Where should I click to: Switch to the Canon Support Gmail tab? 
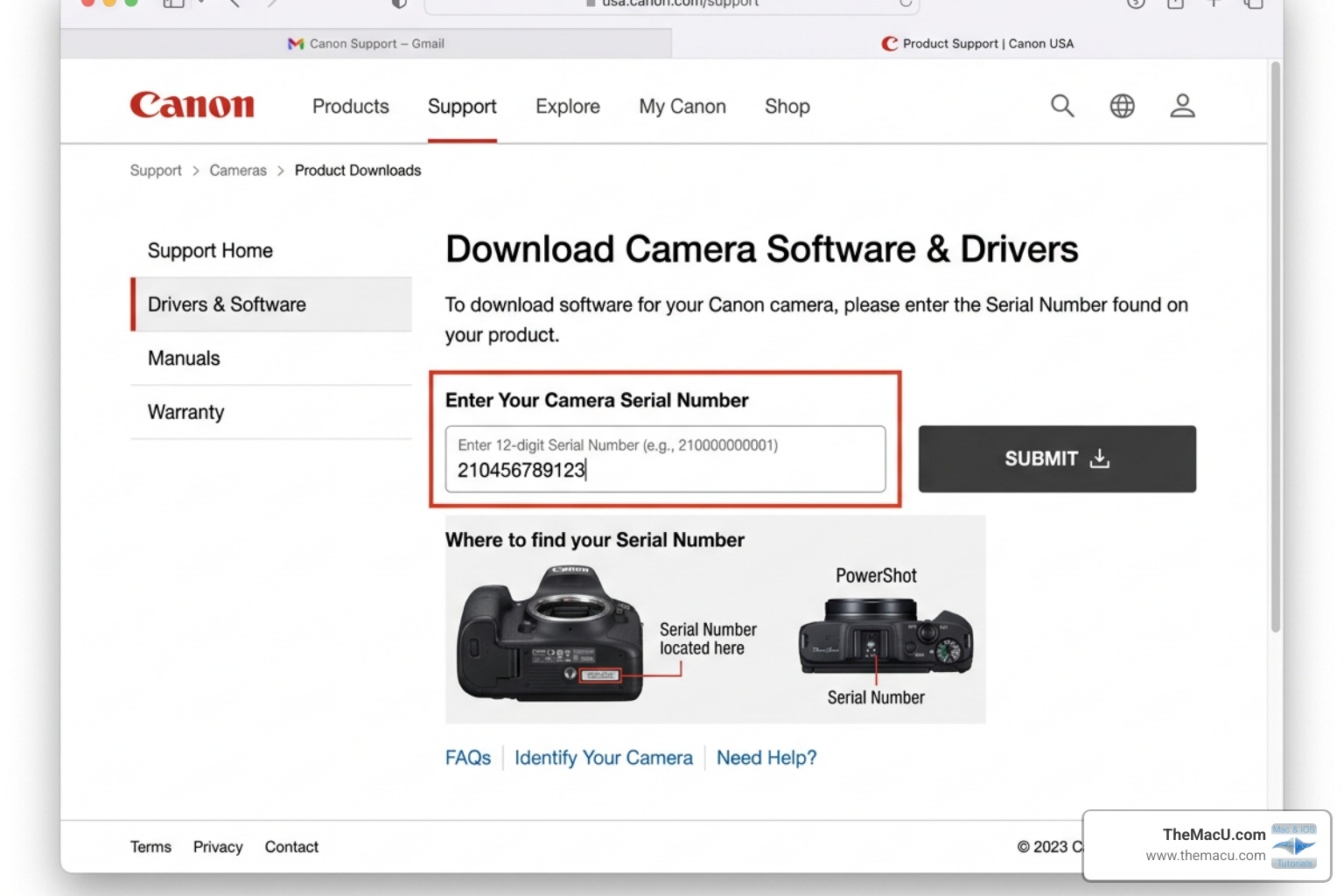pos(366,43)
